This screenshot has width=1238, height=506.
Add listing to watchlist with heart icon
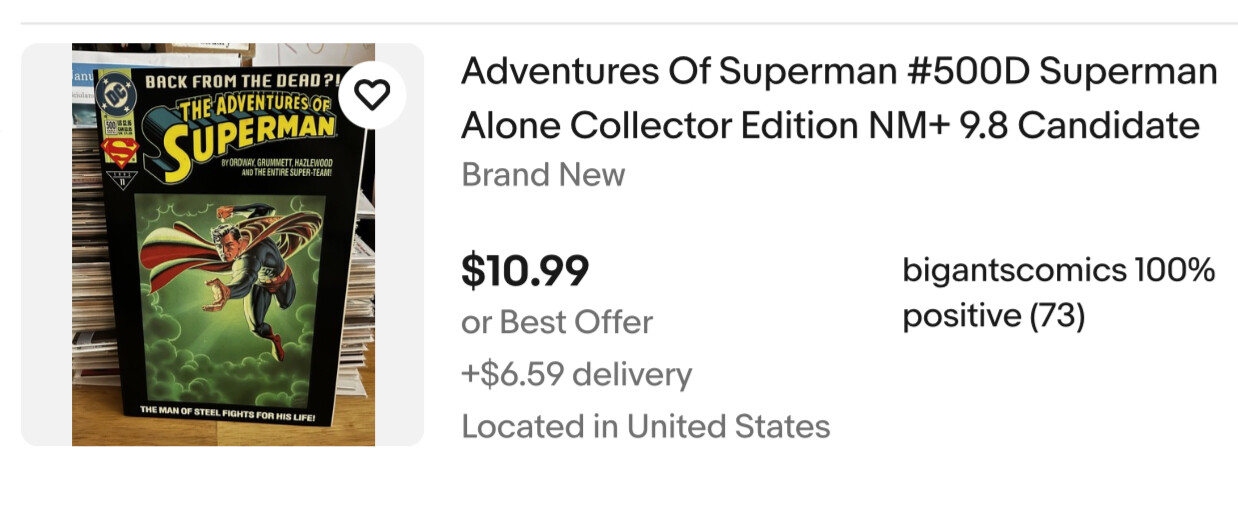pos(372,95)
